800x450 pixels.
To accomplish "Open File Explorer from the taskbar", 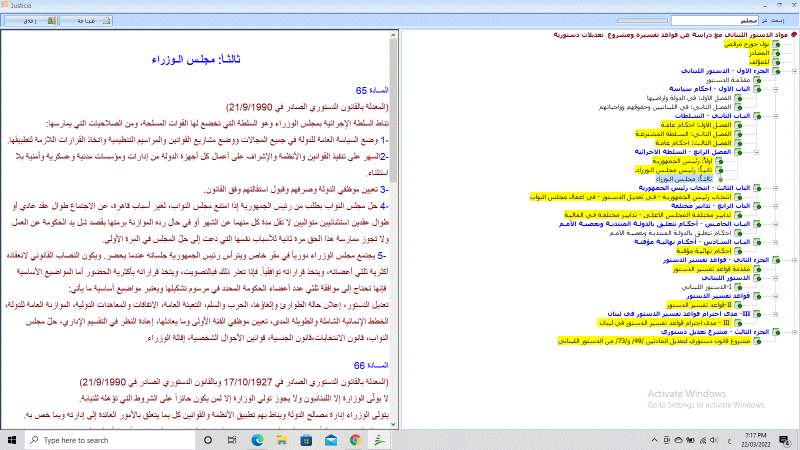I will pos(282,440).
